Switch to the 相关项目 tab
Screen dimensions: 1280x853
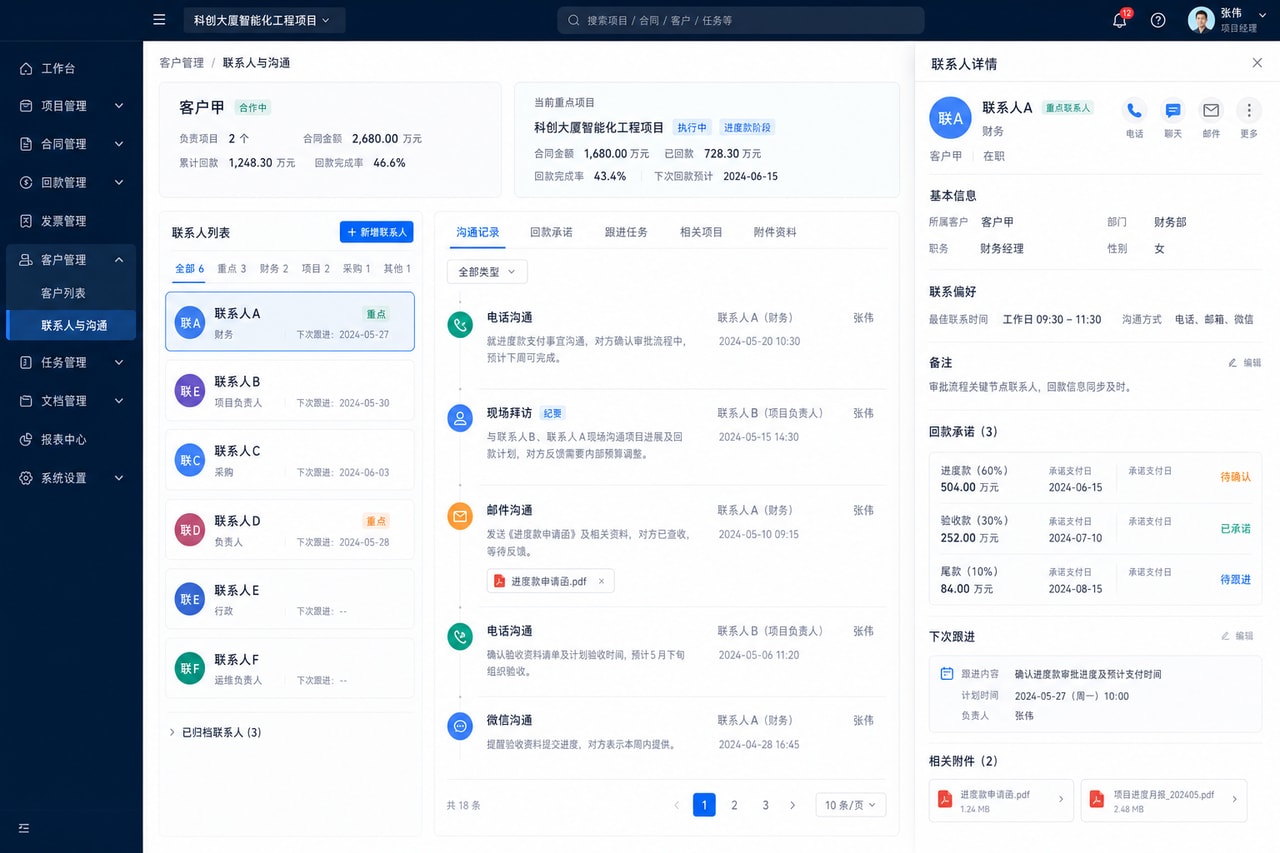point(701,232)
